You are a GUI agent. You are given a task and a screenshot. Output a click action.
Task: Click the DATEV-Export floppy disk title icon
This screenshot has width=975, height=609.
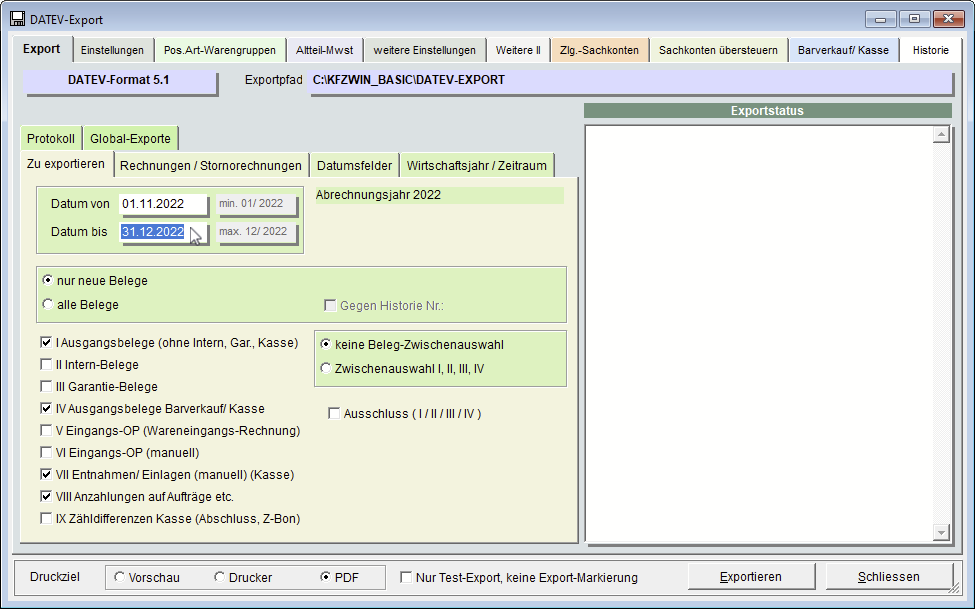click(17, 19)
